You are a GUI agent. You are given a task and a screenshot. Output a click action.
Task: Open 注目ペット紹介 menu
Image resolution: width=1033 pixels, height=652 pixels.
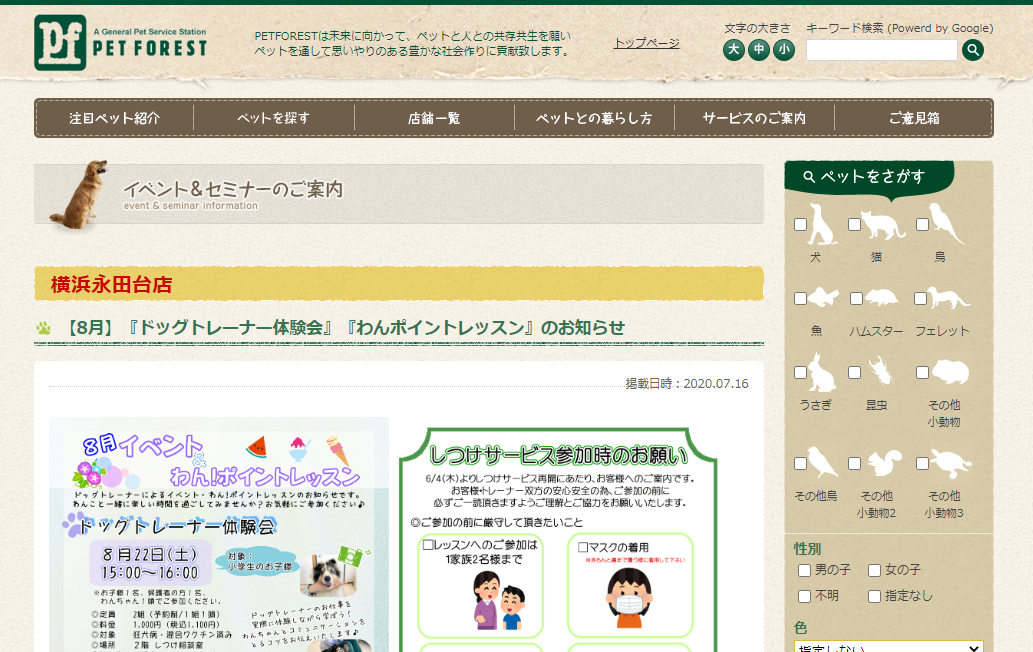[115, 119]
